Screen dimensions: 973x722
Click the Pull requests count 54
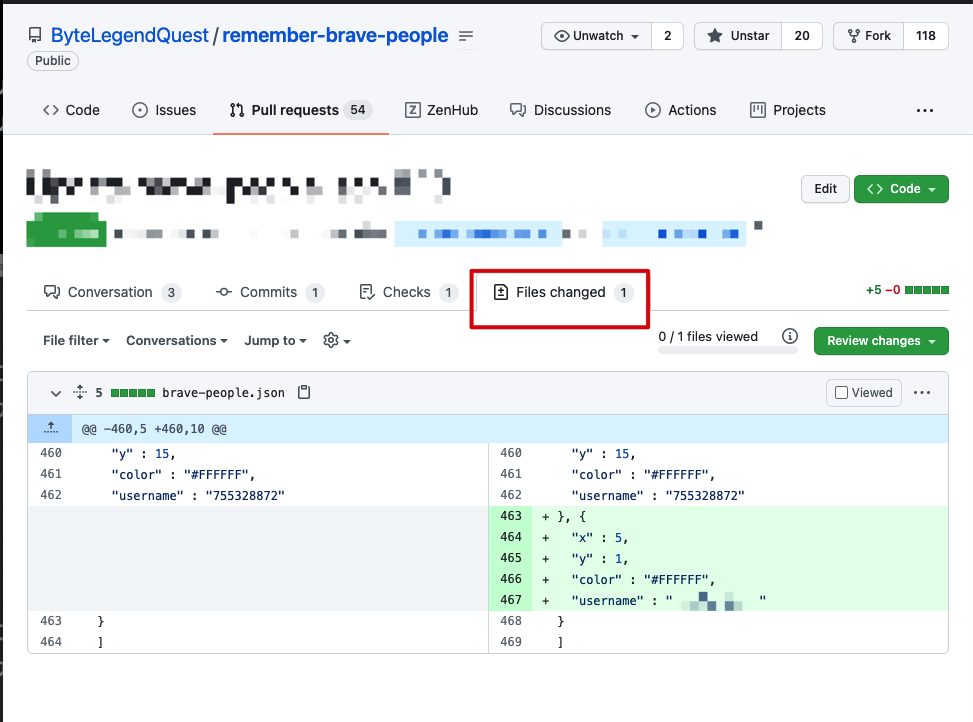pyautogui.click(x=358, y=110)
